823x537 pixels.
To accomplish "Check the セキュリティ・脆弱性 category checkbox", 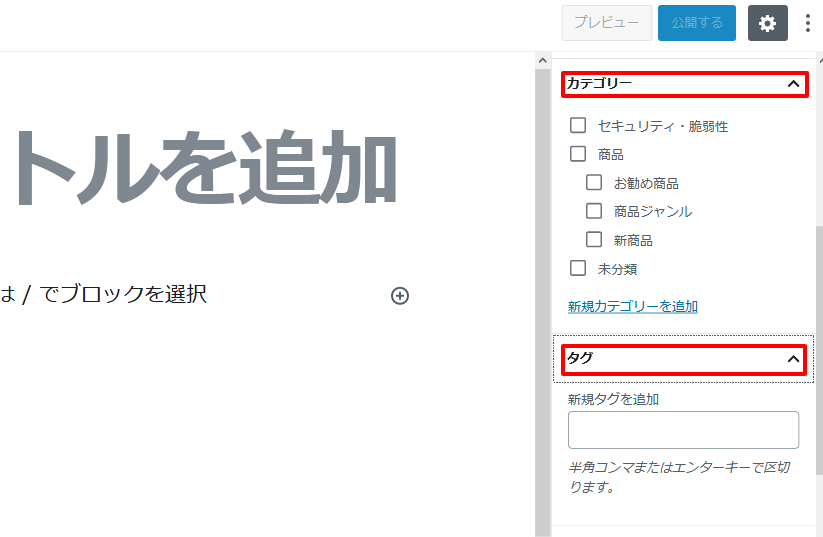I will tap(578, 125).
